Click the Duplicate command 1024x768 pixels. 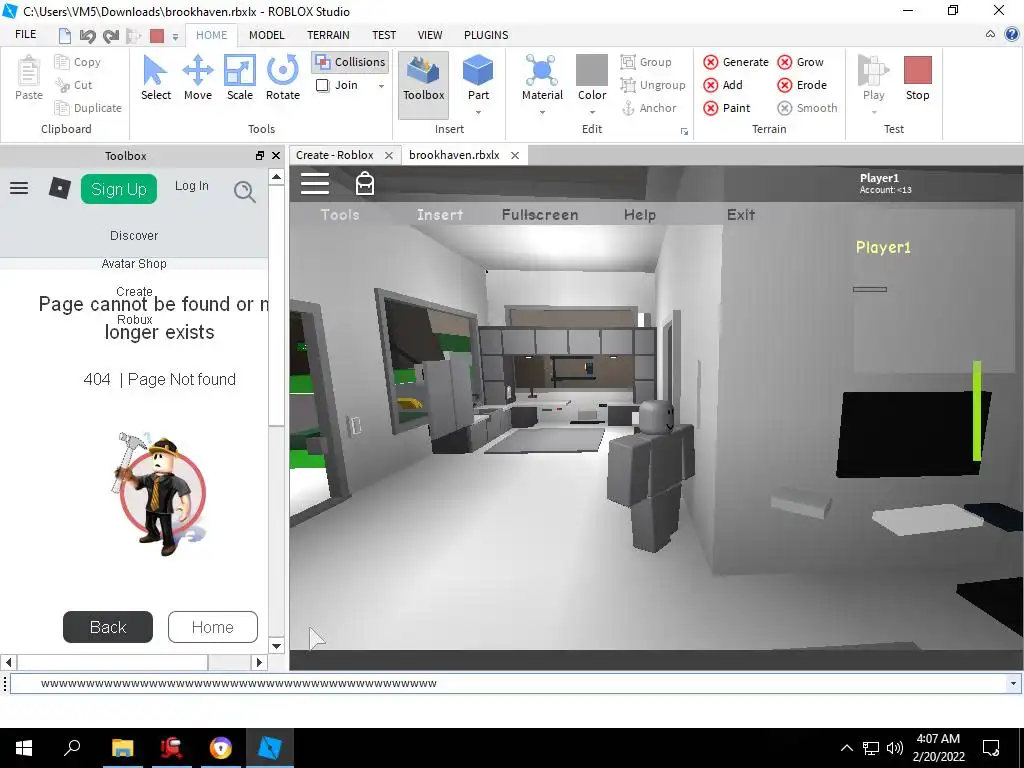point(88,108)
